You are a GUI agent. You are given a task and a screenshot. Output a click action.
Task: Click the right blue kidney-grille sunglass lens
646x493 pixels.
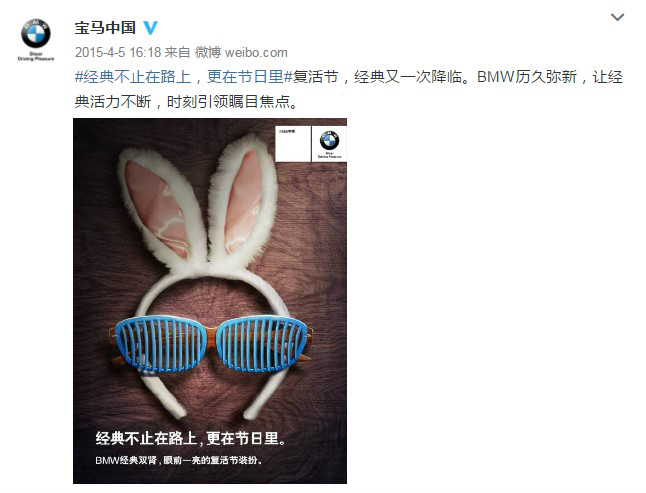pos(262,342)
